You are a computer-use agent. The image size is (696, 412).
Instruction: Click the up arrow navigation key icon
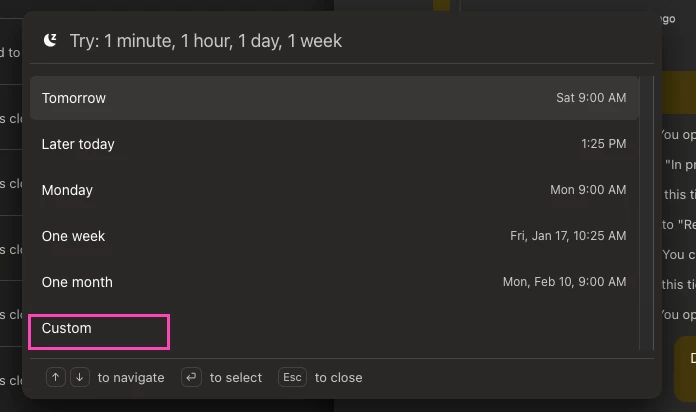[x=55, y=377]
